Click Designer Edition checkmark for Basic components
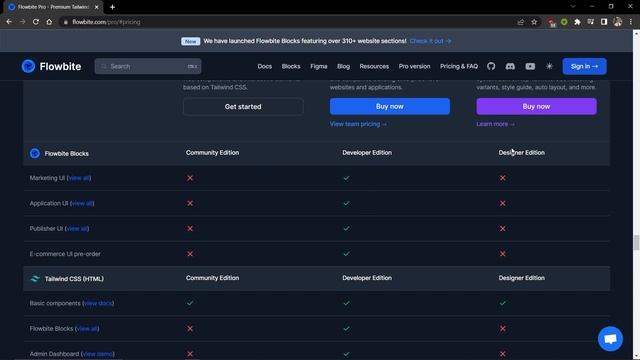The height and width of the screenshot is (360, 640). pos(502,303)
